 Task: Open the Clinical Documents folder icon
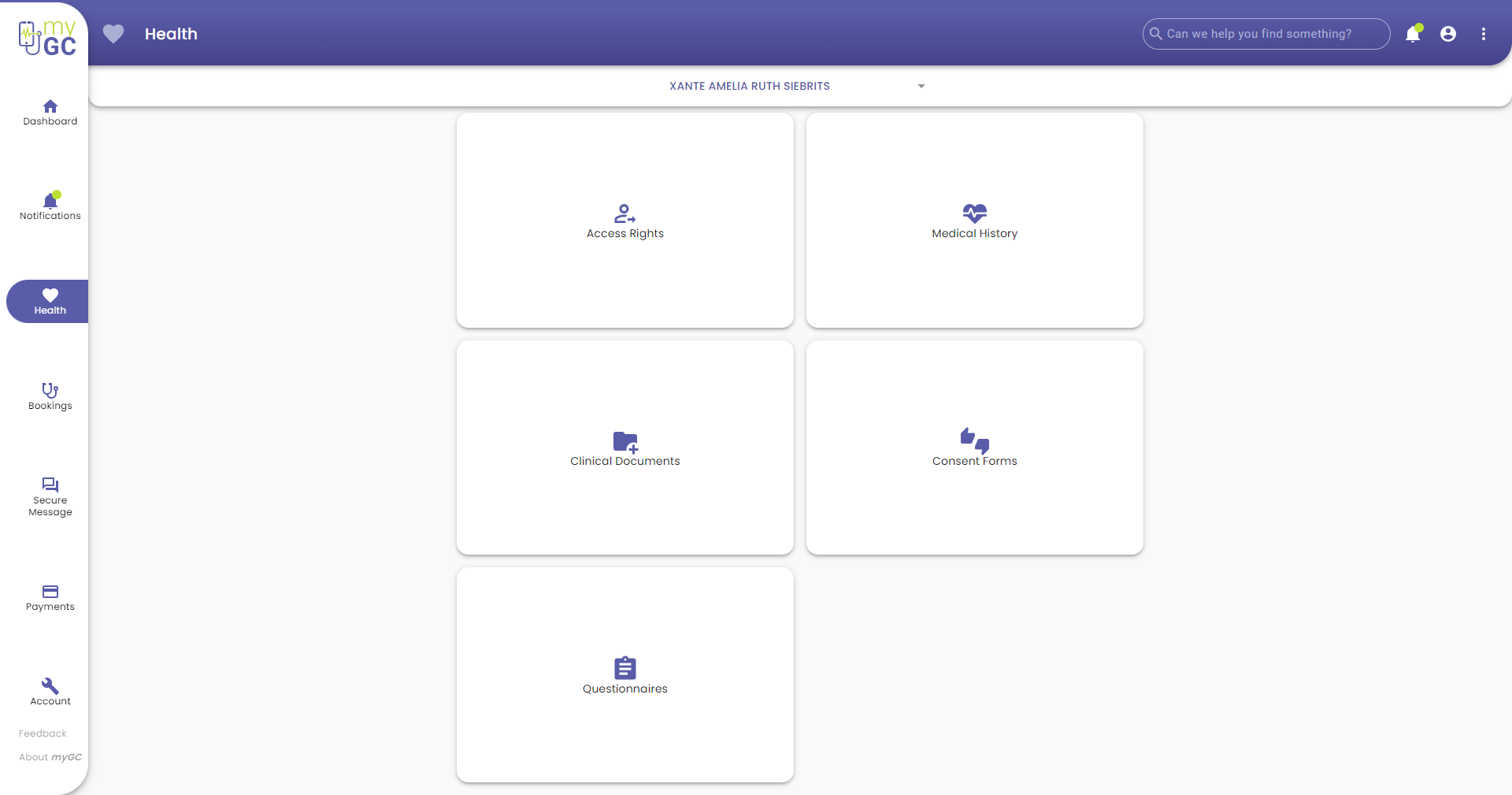pos(625,442)
